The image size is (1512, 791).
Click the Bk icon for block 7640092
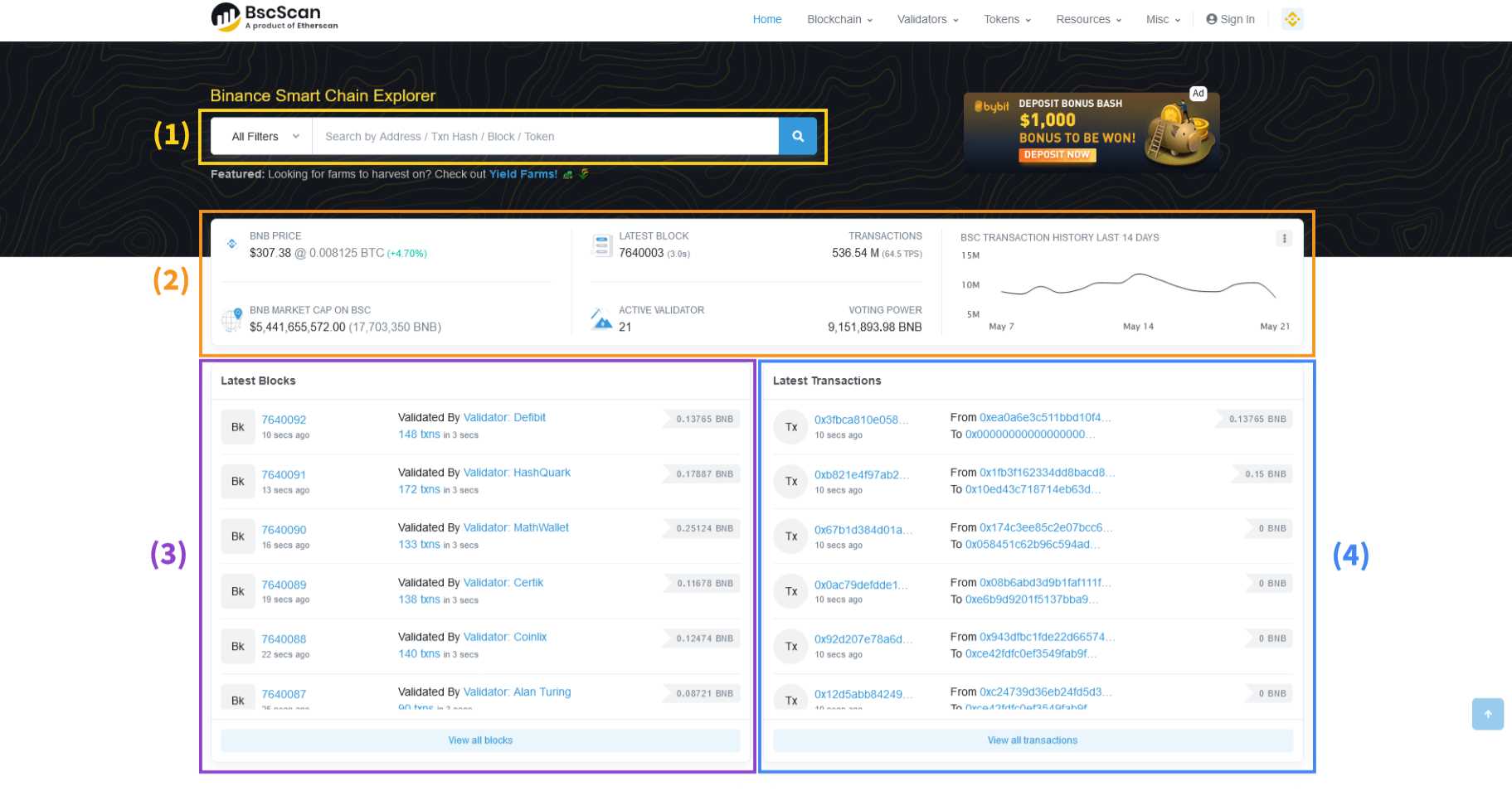point(238,428)
